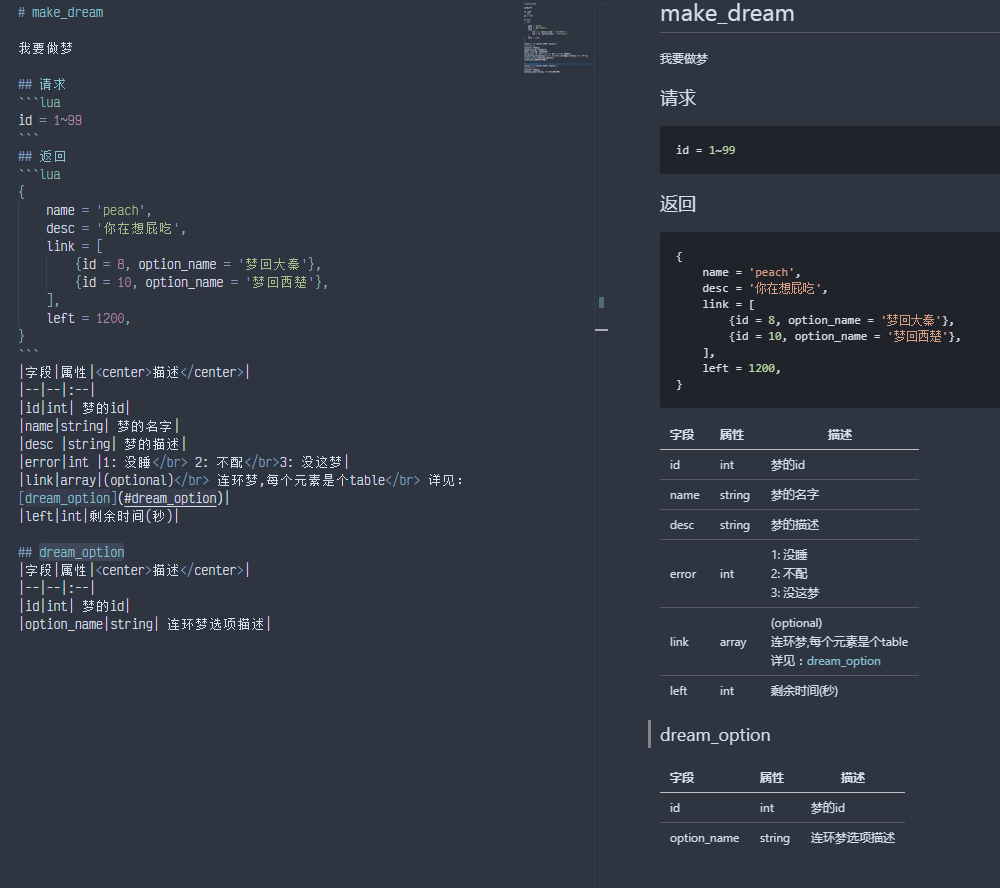Viewport: 1000px width, 888px height.
Task: Click '剩余时间(秒)' in the preview table
Action: click(x=804, y=691)
